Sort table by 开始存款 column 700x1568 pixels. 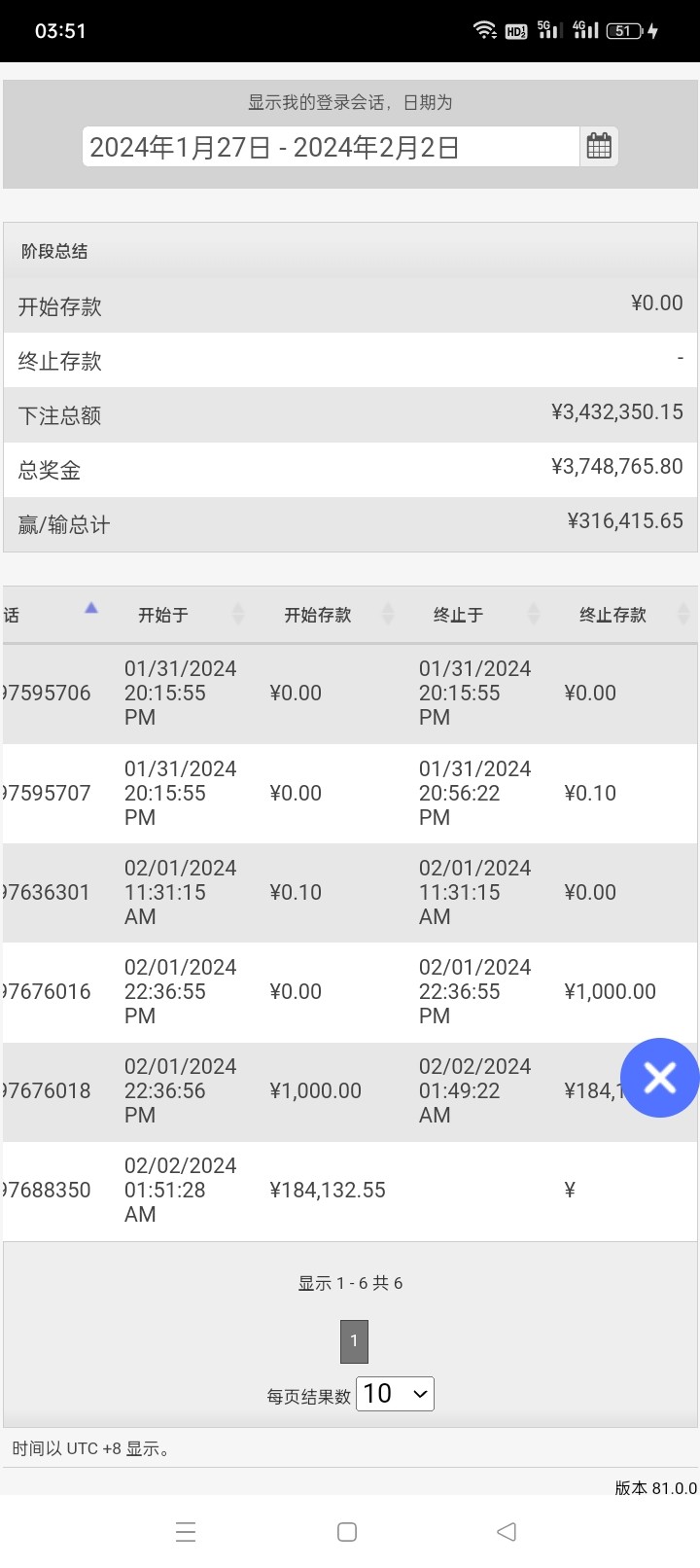317,615
